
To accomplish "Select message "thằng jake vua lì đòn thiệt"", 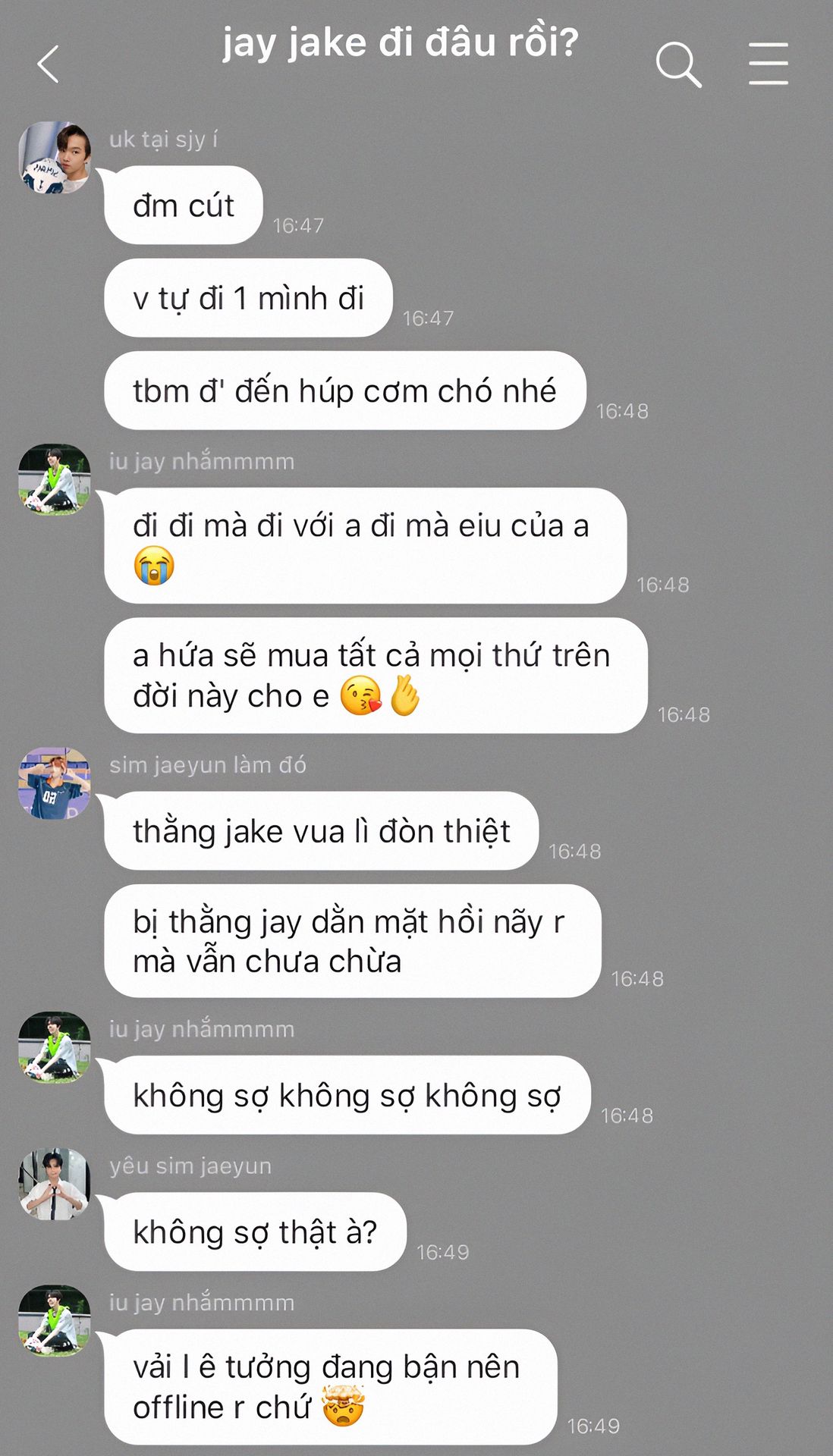I will click(x=322, y=831).
